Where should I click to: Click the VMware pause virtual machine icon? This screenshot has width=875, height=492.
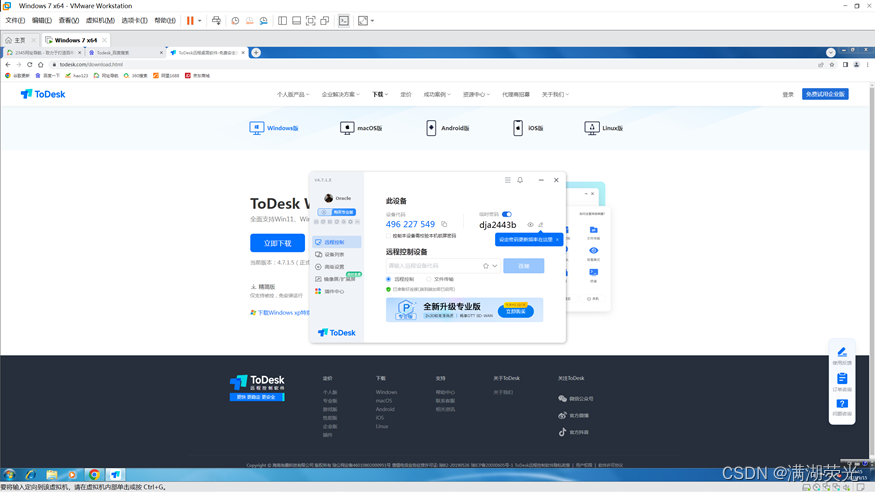[190, 21]
